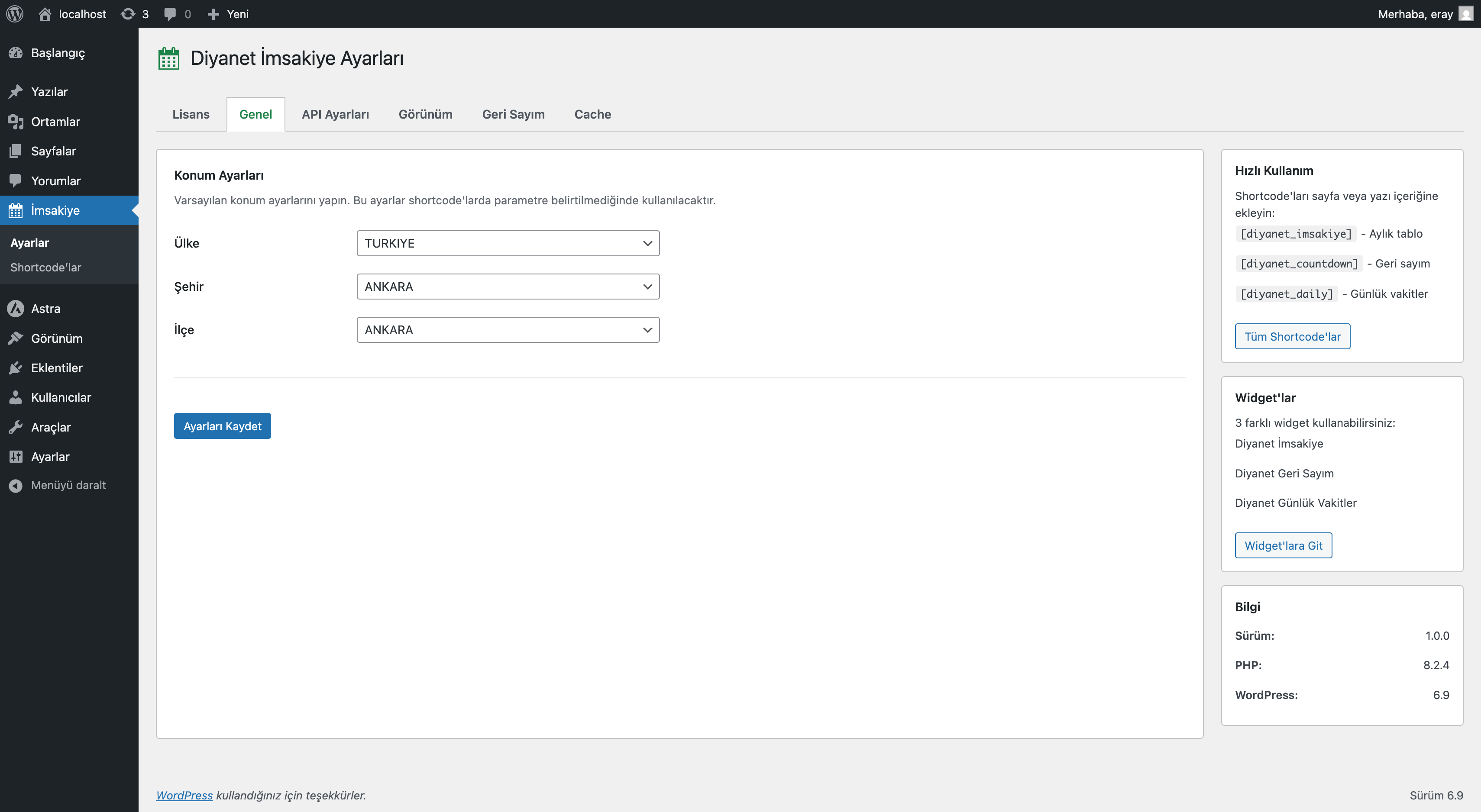This screenshot has width=1481, height=812.
Task: Open Ortamlar in the sidebar
Action: coord(69,121)
